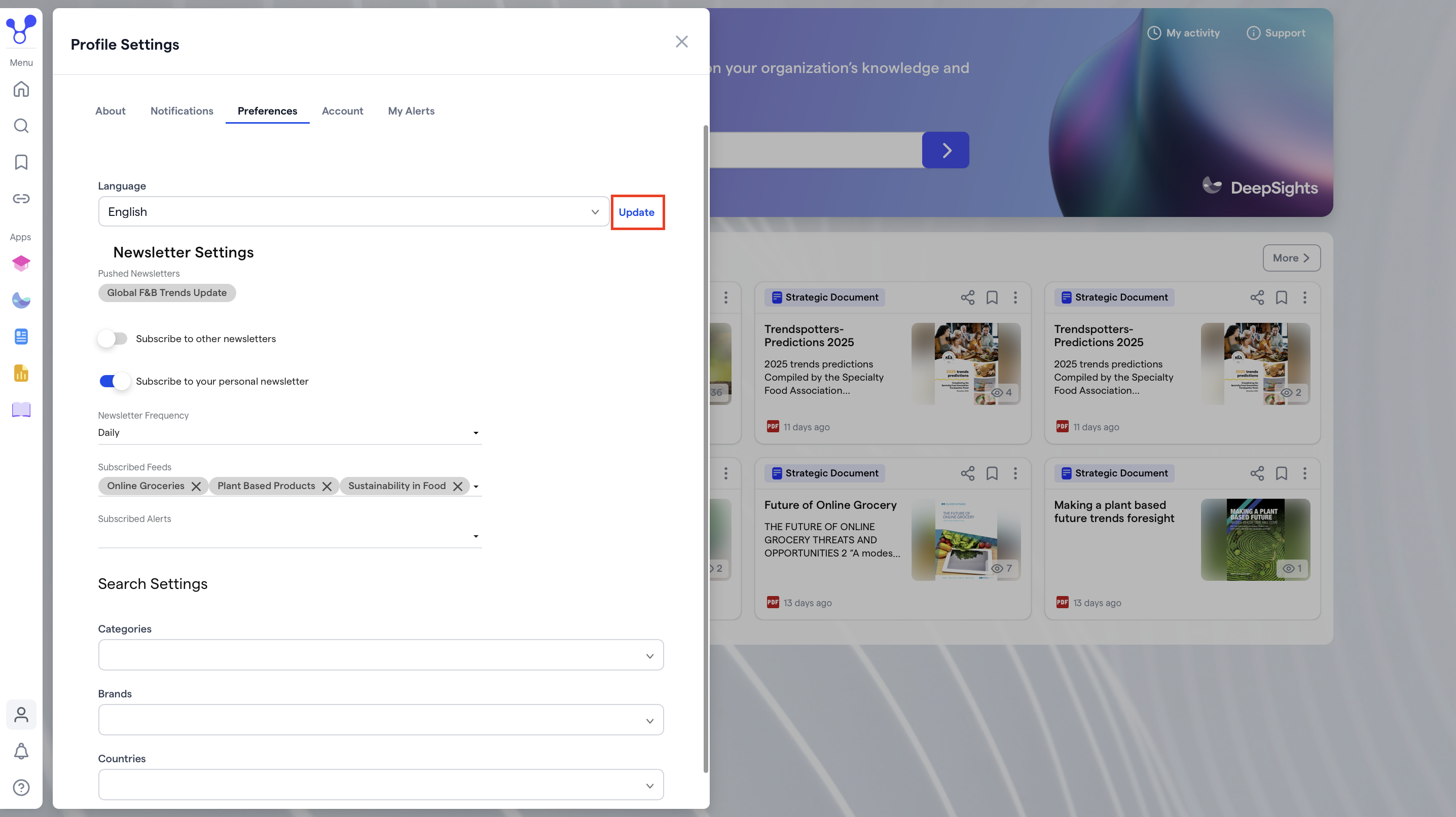The width and height of the screenshot is (1456, 817).
Task: Open the Countries dropdown
Action: [x=380, y=784]
